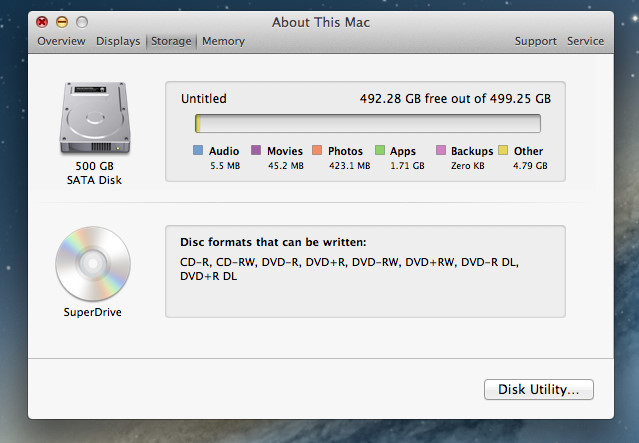Click the yellow Other legend swatch
This screenshot has height=443, width=639.
(x=503, y=150)
